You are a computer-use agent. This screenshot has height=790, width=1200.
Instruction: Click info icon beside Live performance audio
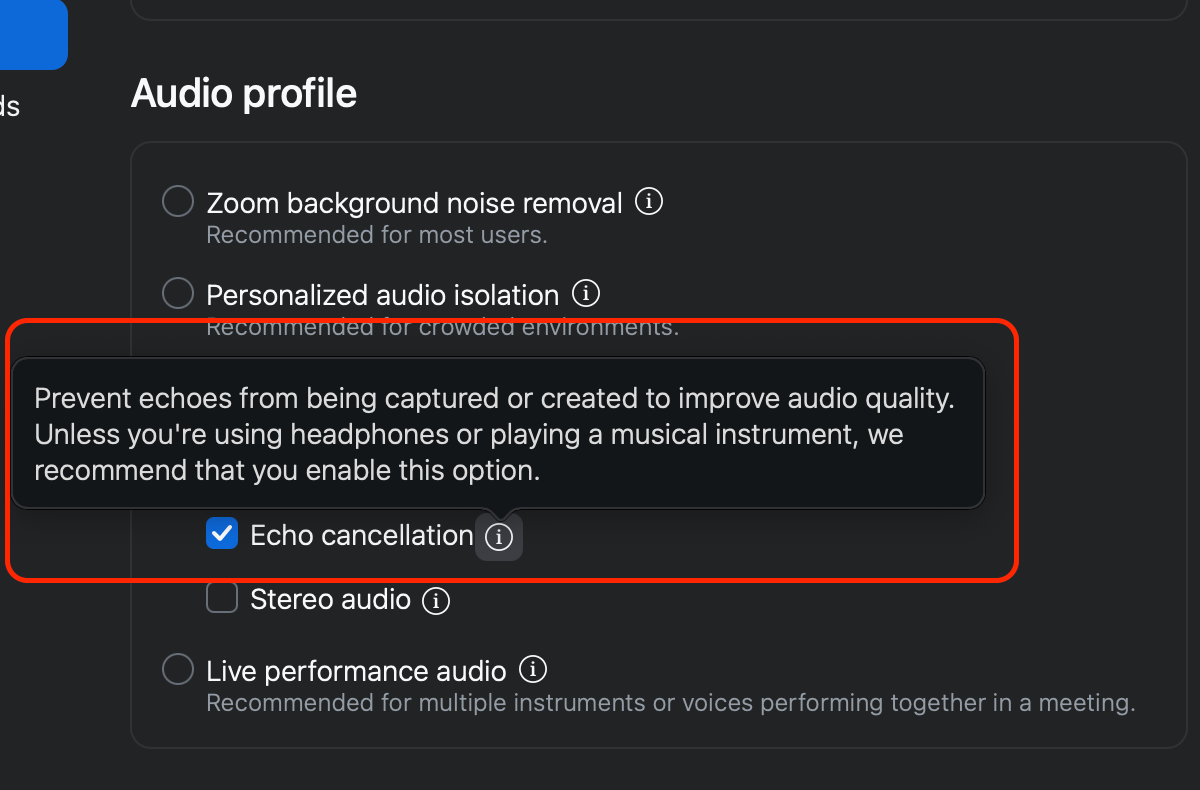(x=533, y=669)
